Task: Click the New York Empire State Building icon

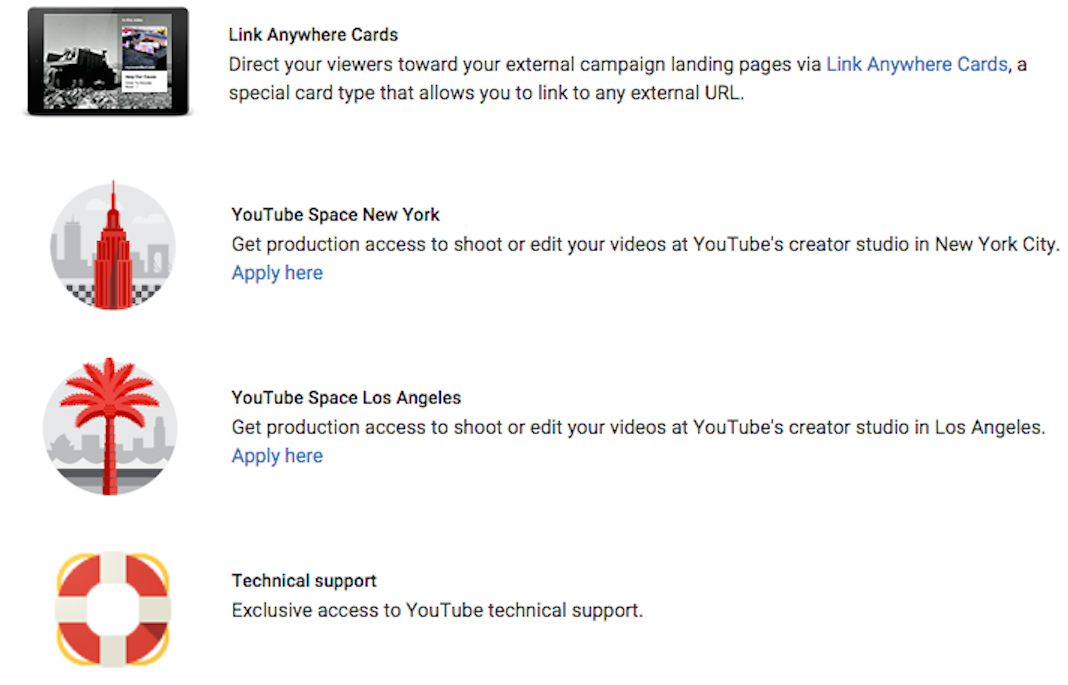Action: [113, 246]
